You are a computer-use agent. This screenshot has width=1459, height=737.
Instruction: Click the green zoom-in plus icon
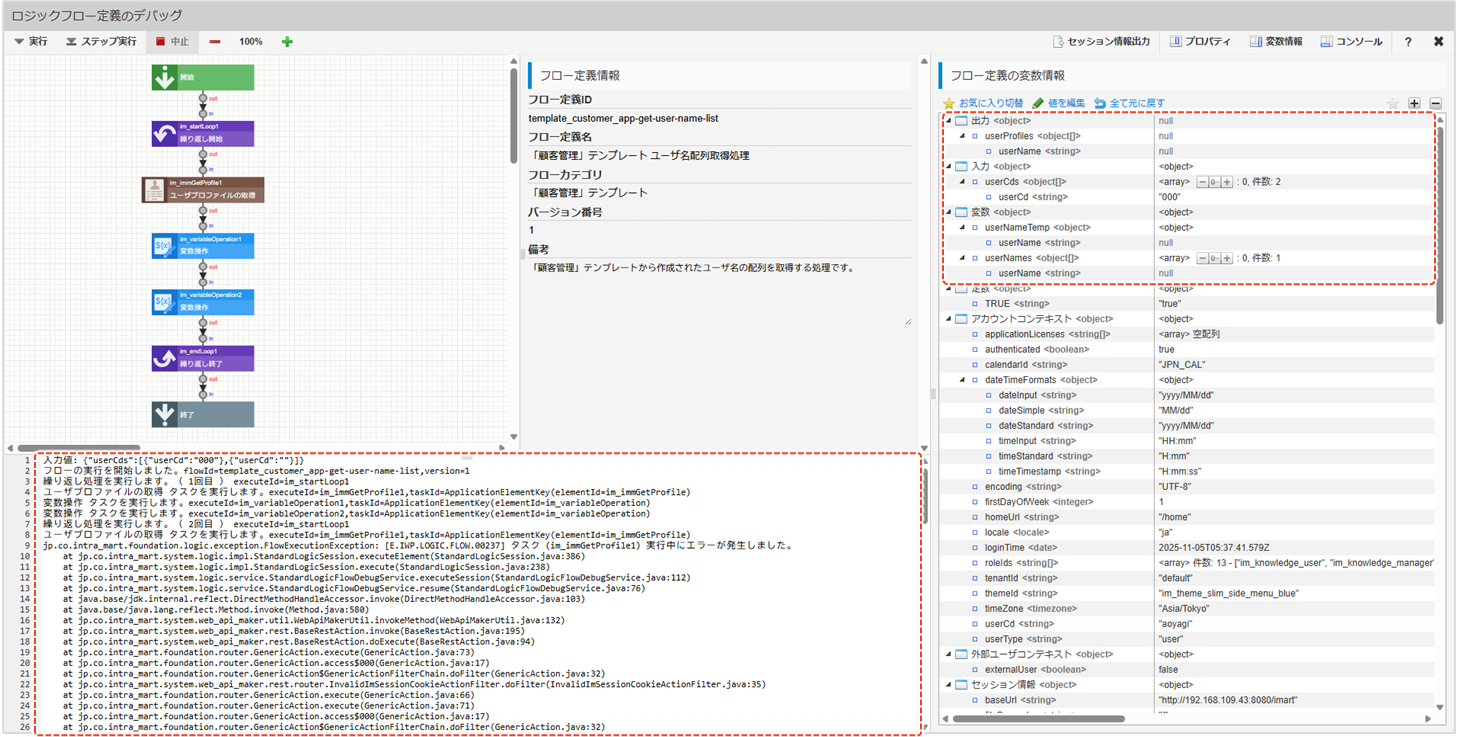tap(287, 42)
